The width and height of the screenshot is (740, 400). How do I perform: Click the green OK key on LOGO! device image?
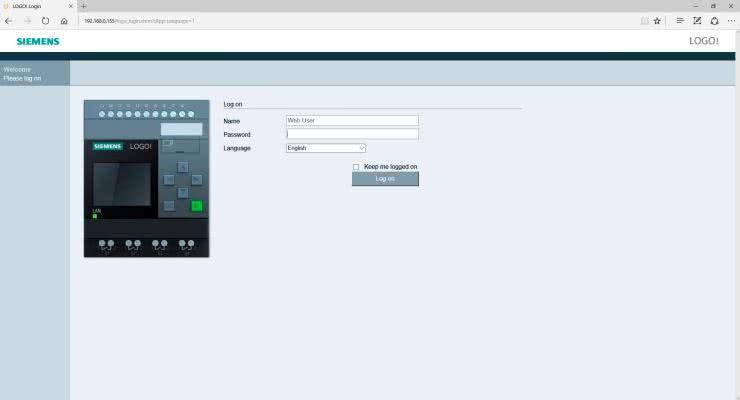click(196, 206)
